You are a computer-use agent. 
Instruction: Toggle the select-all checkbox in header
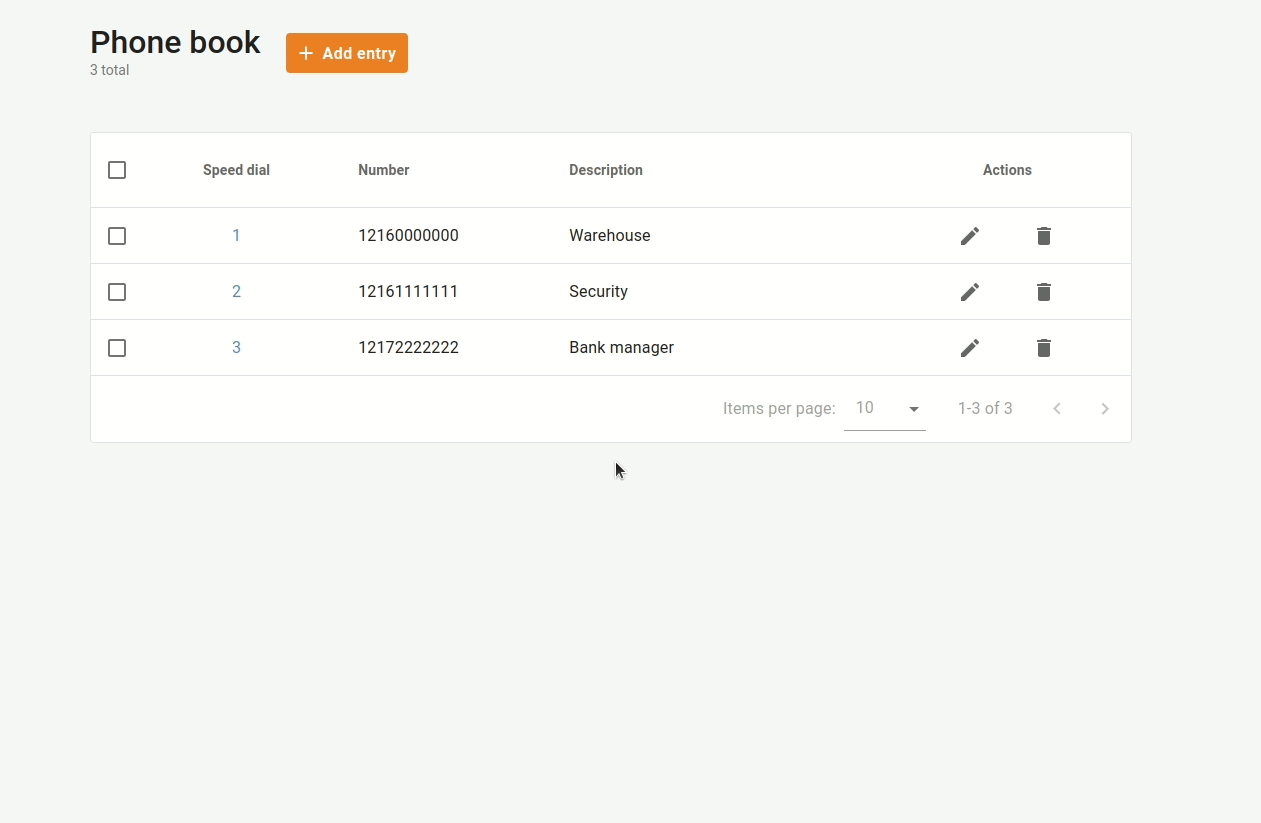[117, 170]
